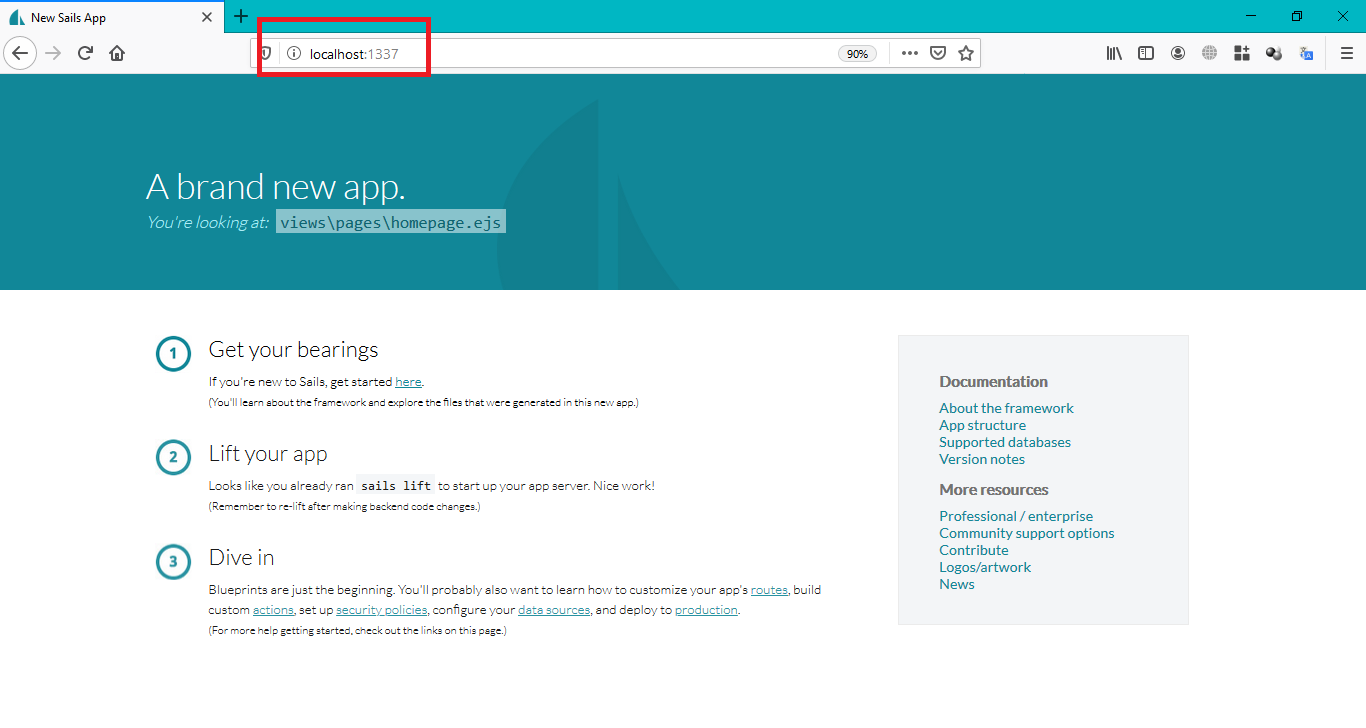Open the Community support options link

1026,533
